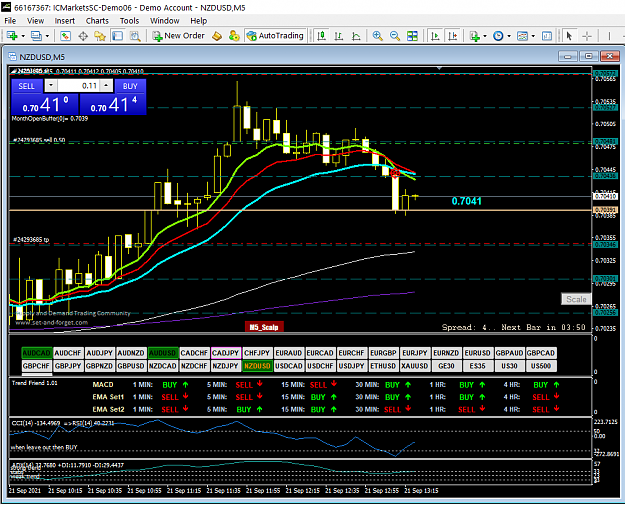Toggle chart Auto Scroll

pos(435,36)
